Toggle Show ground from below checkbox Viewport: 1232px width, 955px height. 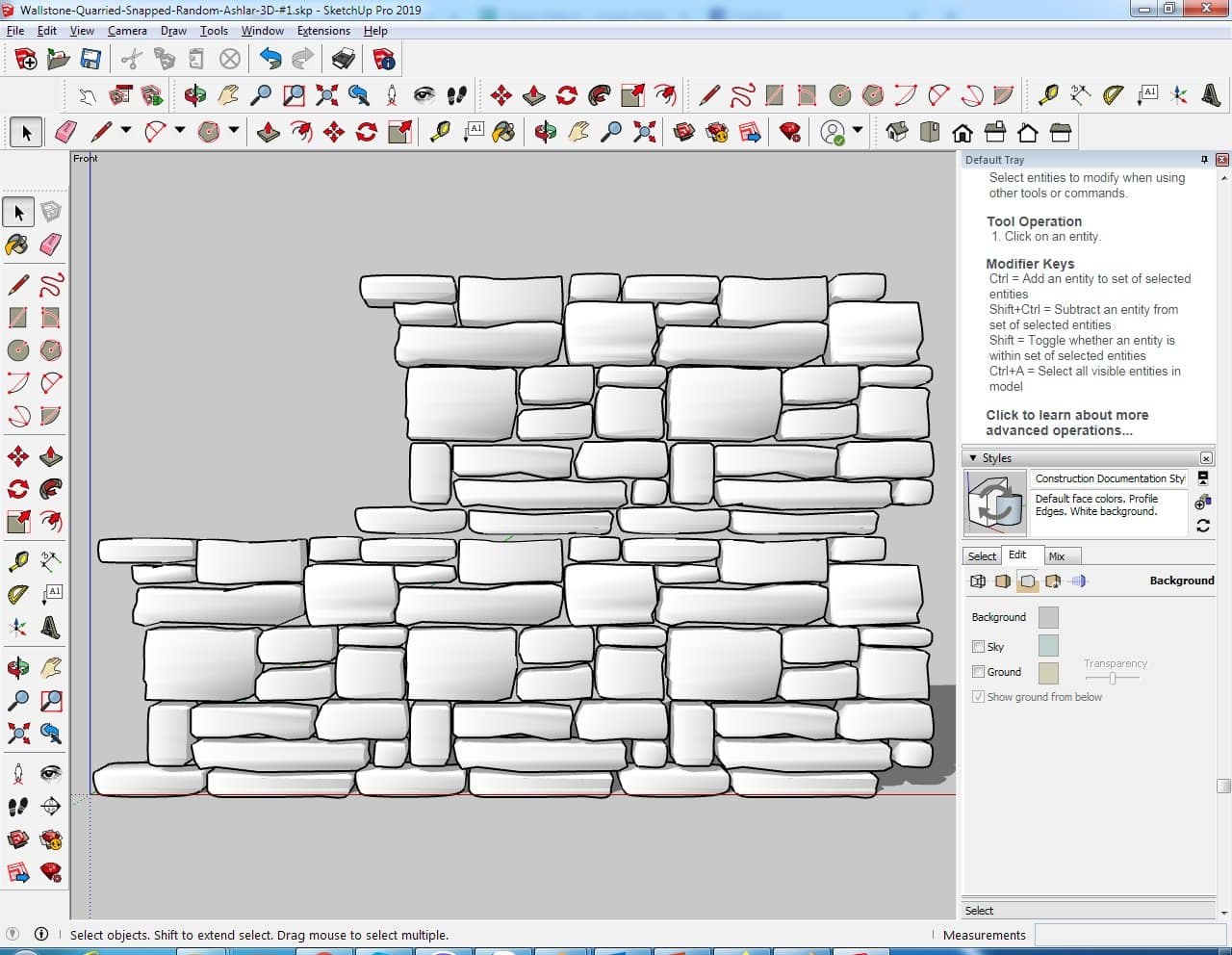tap(978, 697)
